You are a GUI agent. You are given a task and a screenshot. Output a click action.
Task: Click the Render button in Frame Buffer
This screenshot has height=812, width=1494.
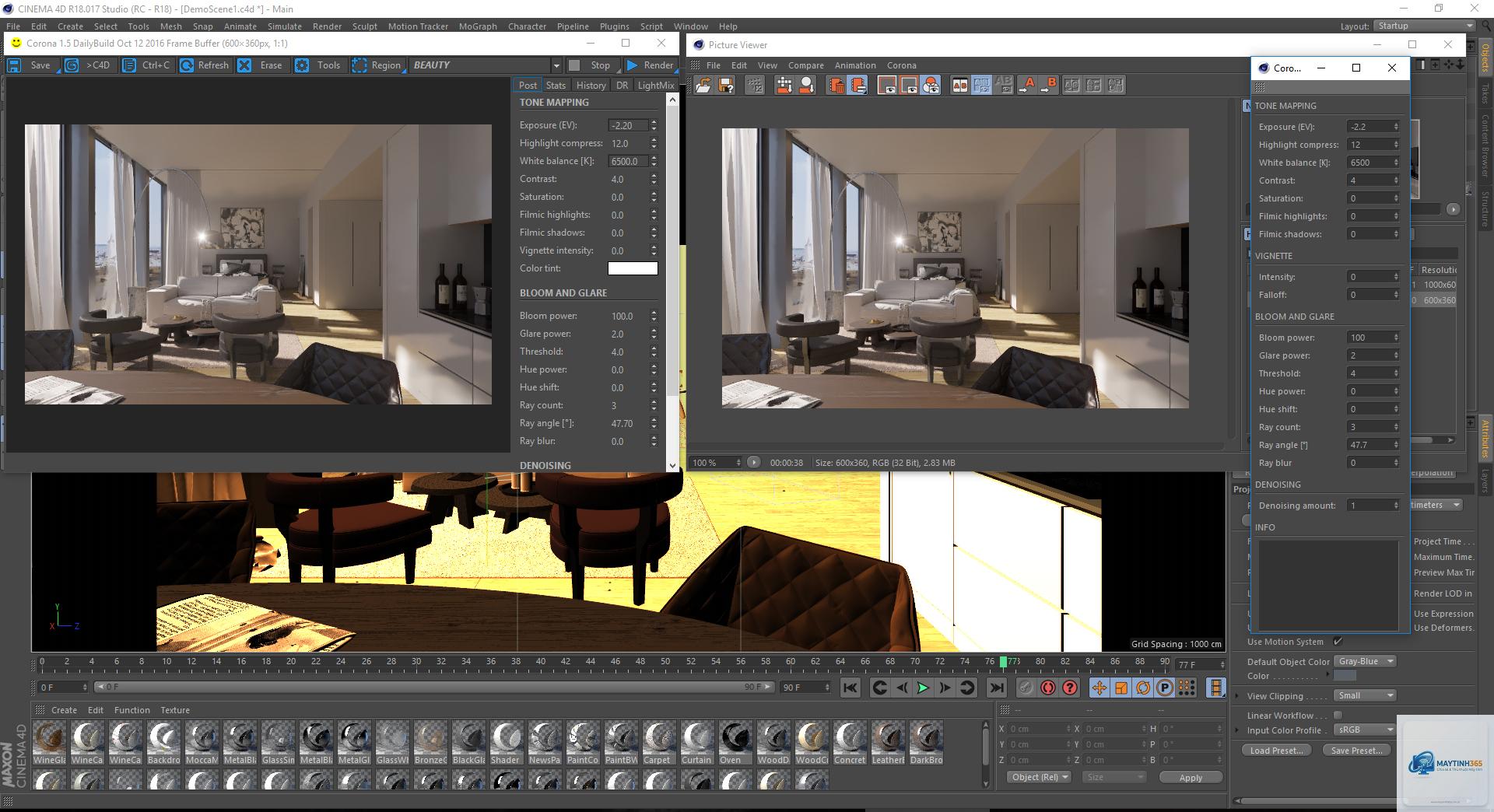click(651, 65)
